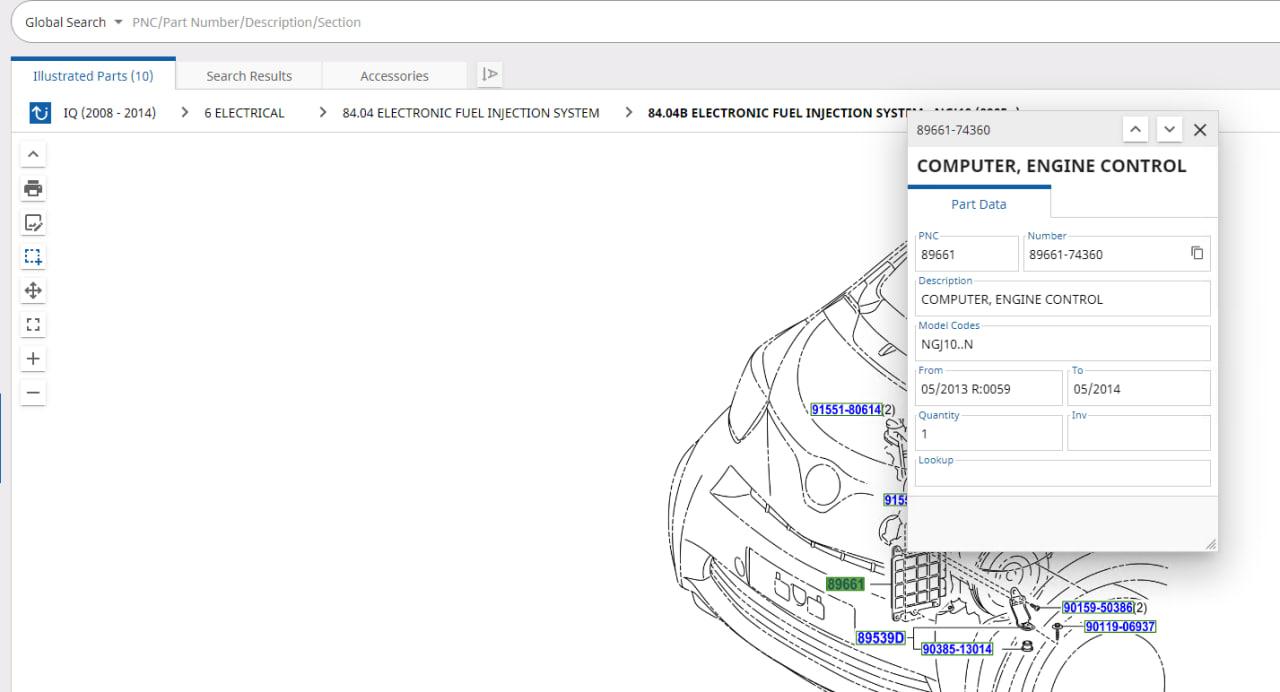Screen dimensions: 1280x692
Task: Click the print icon in left toolbar
Action: 33,188
